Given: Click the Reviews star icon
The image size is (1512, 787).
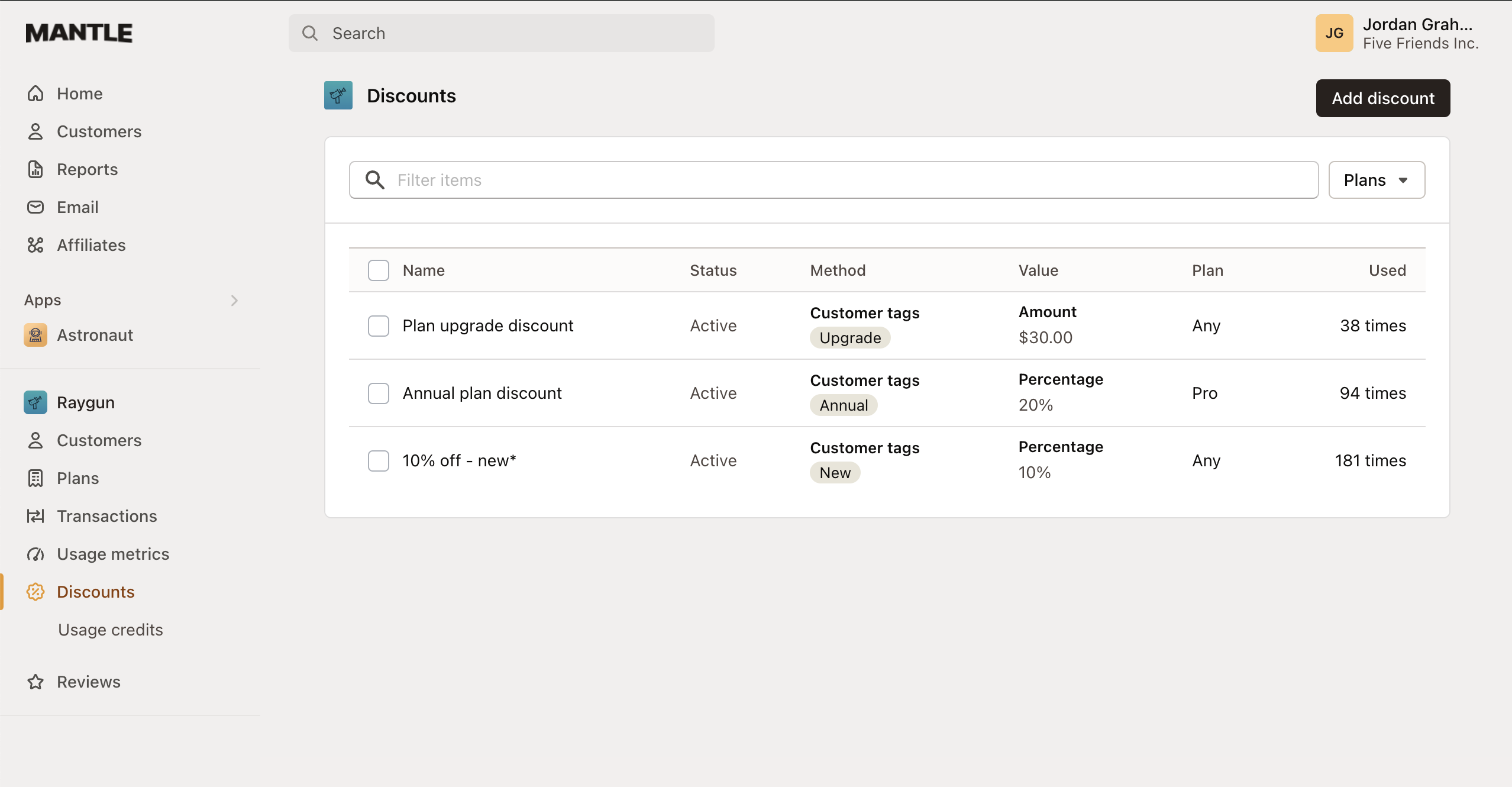Looking at the screenshot, I should (35, 682).
